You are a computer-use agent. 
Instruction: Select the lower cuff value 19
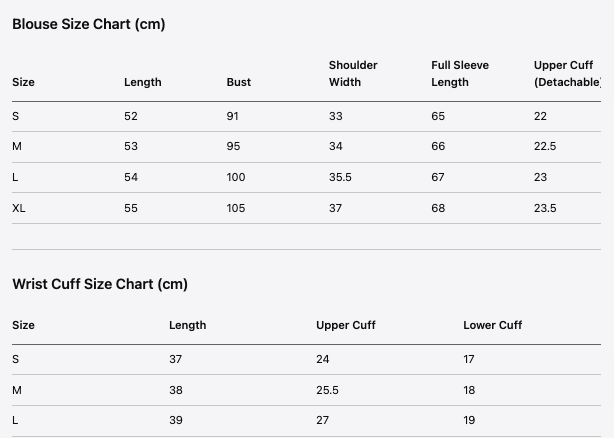point(469,420)
